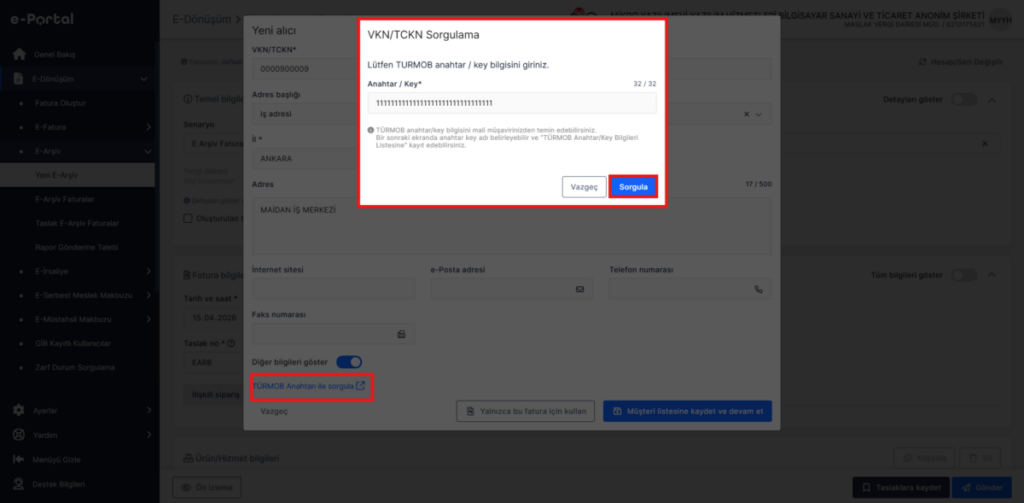
Task: Collapse the Fatura bilgileri section chevron
Action: 992,275
